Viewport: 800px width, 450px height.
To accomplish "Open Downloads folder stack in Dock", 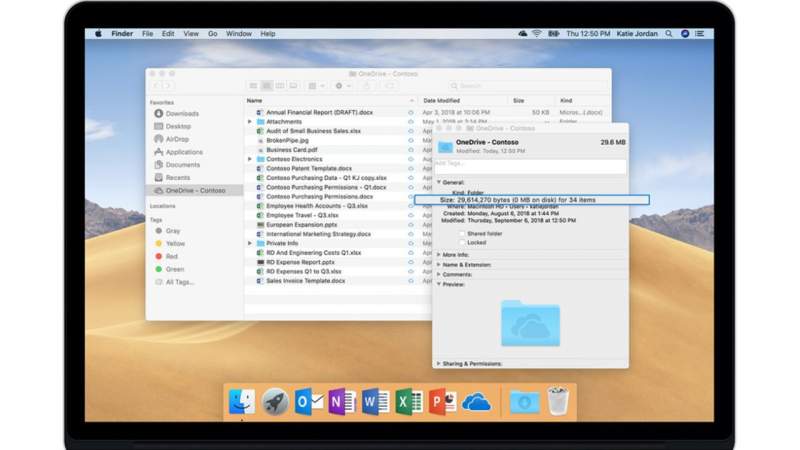I will point(524,402).
